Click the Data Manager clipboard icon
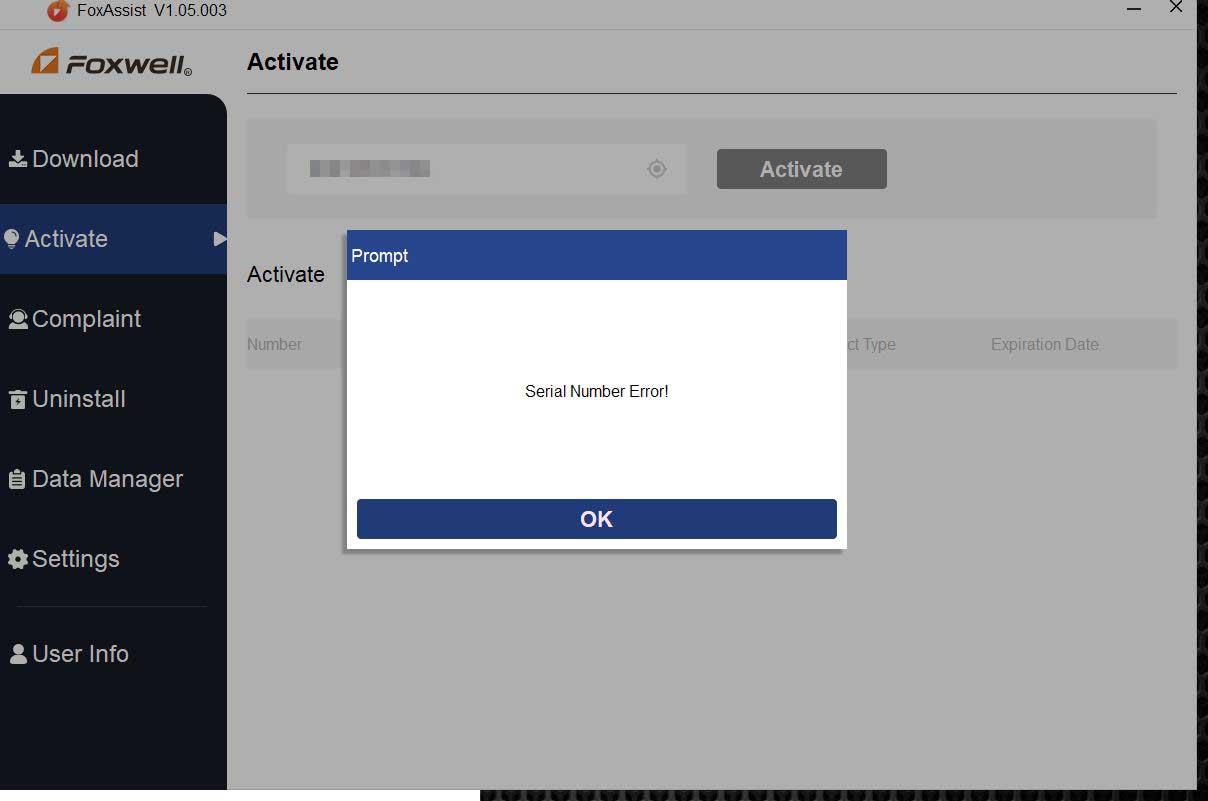 pos(18,479)
